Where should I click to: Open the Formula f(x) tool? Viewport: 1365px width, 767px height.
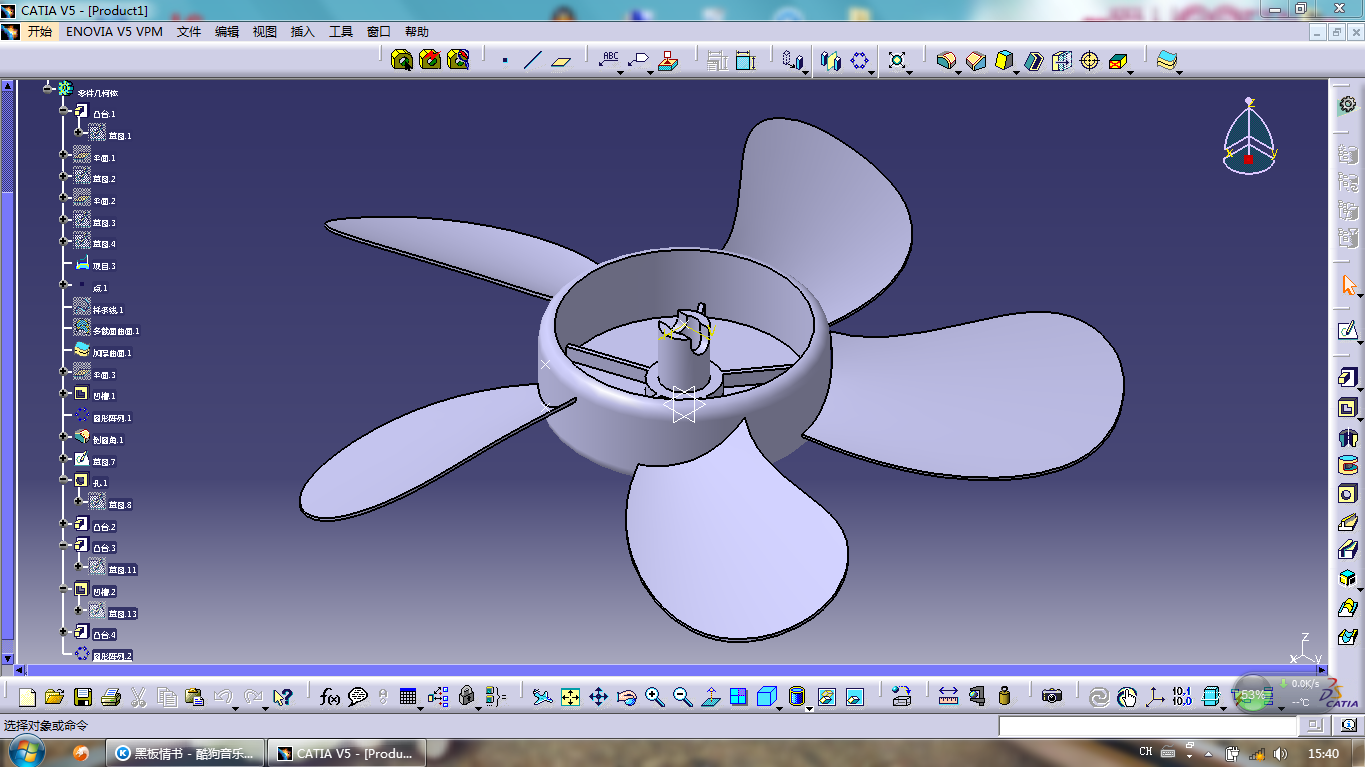(x=330, y=697)
